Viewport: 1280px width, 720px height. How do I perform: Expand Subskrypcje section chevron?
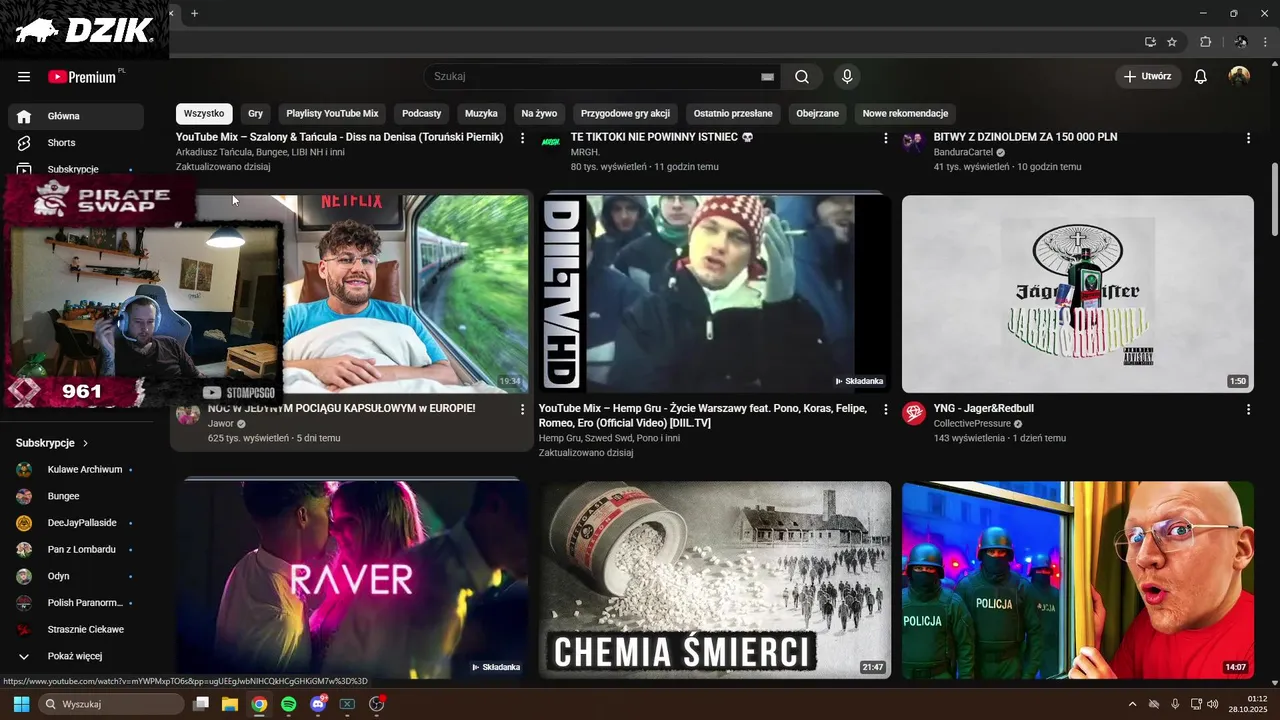click(85, 443)
